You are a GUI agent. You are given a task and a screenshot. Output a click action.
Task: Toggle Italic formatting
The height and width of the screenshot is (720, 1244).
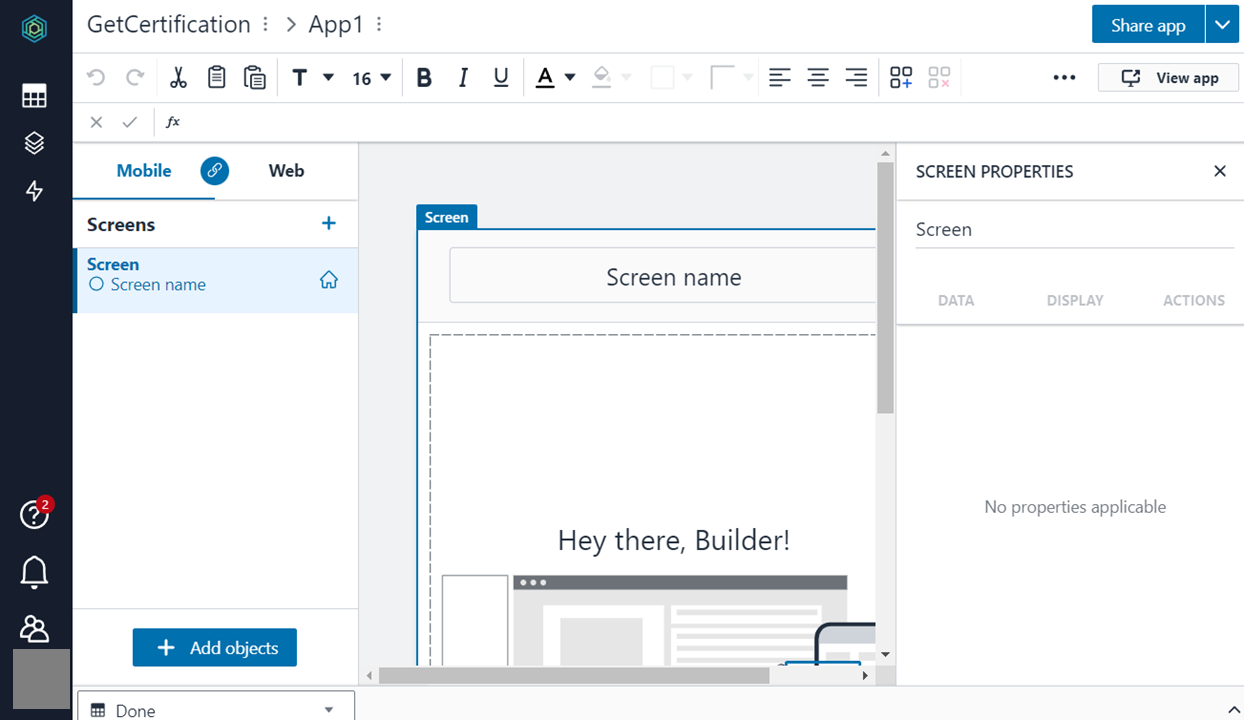coord(463,78)
